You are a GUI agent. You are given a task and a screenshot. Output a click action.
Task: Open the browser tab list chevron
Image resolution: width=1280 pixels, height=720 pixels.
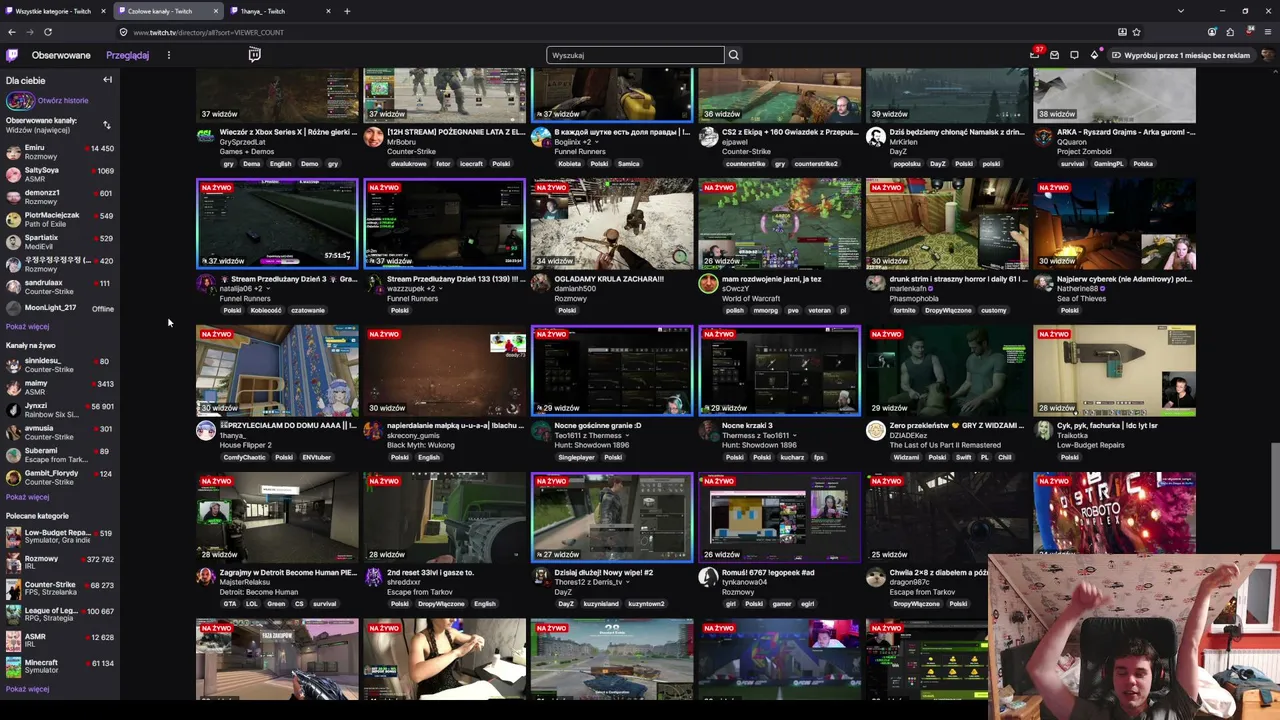(x=1180, y=11)
